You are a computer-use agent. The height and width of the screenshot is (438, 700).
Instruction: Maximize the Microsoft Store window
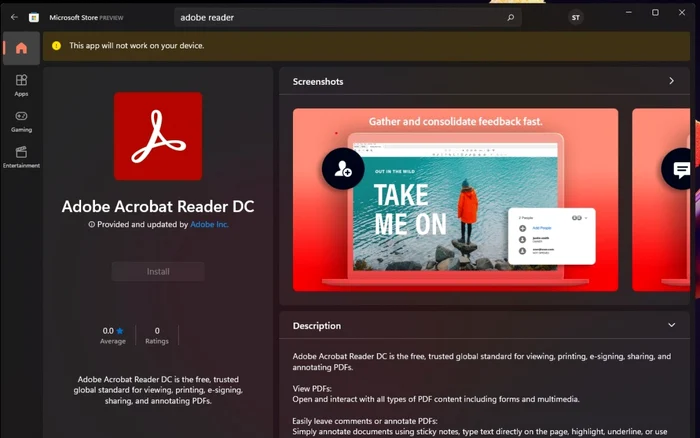(655, 13)
